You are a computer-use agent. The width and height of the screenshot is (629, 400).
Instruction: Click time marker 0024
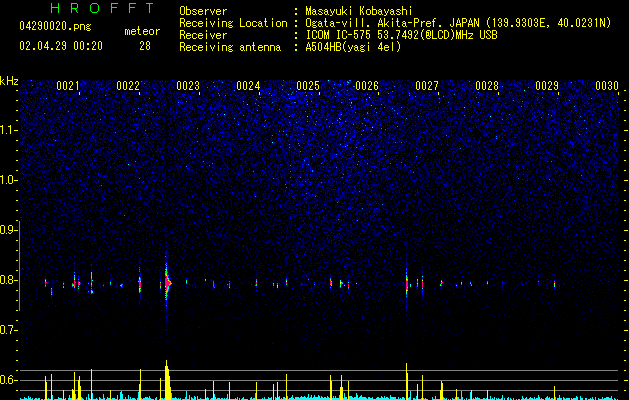(248, 86)
